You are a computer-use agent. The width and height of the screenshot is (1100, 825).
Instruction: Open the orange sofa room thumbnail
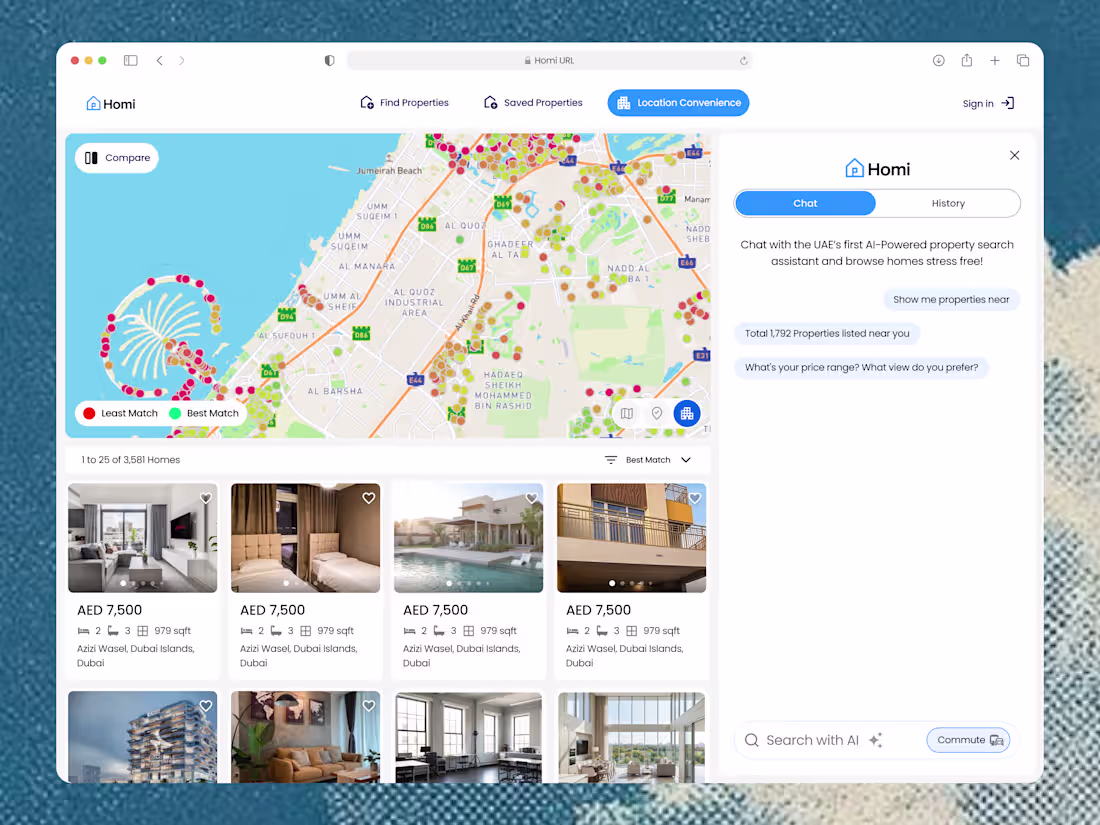click(305, 737)
